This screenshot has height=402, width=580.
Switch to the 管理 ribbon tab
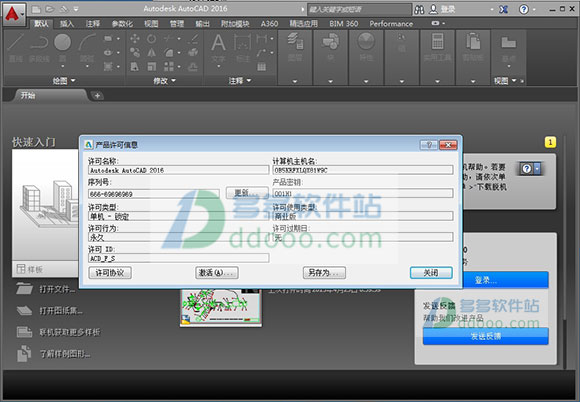(x=177, y=24)
